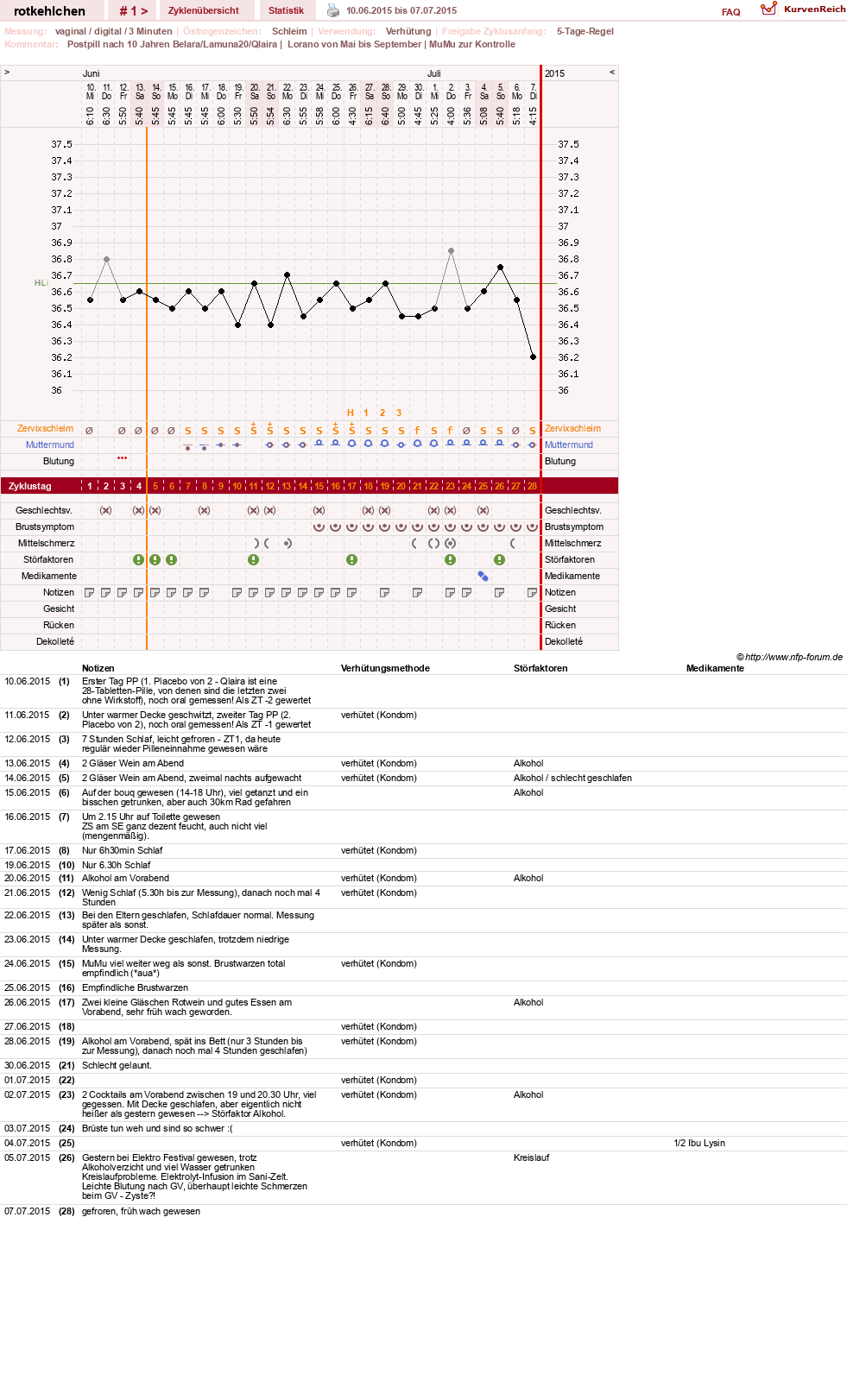Viewport: 847px width, 1400px height.
Task: Click the Zervixschleim 'f' symbol on cycle day 21
Action: [x=417, y=430]
